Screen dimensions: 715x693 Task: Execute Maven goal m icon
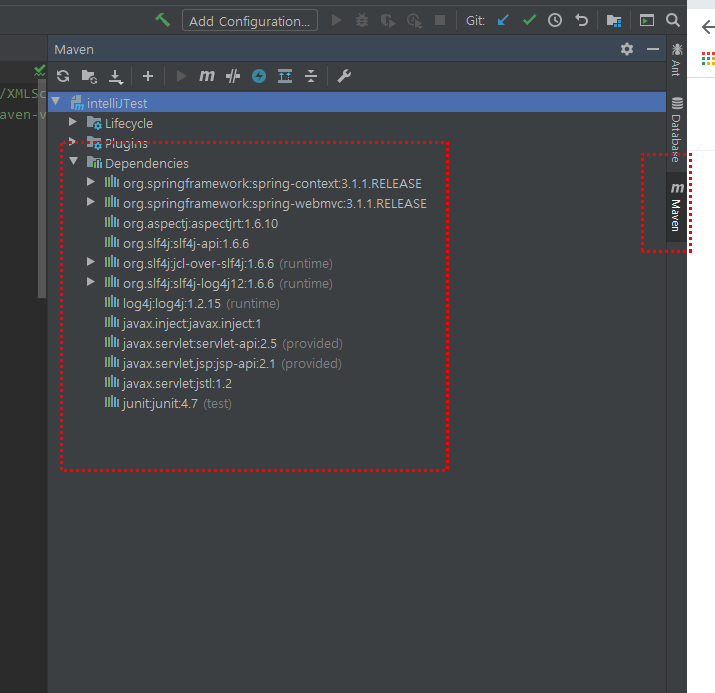click(x=207, y=76)
